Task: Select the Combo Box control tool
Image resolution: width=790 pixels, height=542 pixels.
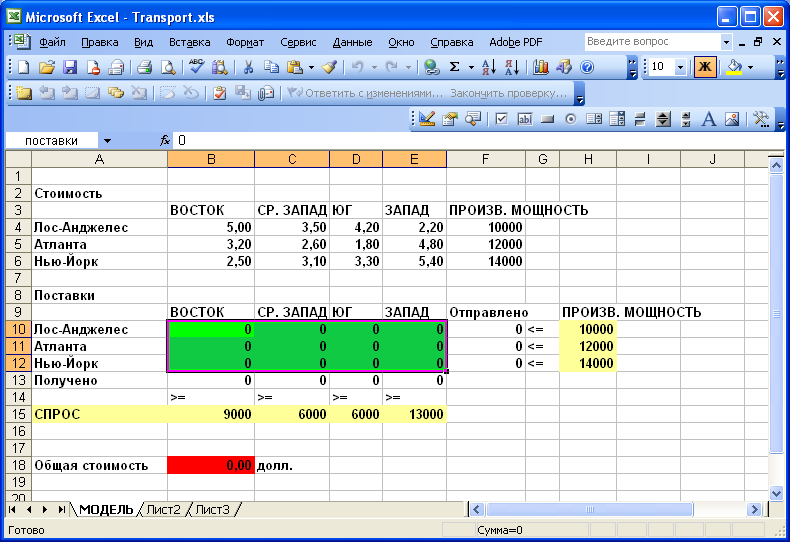Action: (x=617, y=119)
